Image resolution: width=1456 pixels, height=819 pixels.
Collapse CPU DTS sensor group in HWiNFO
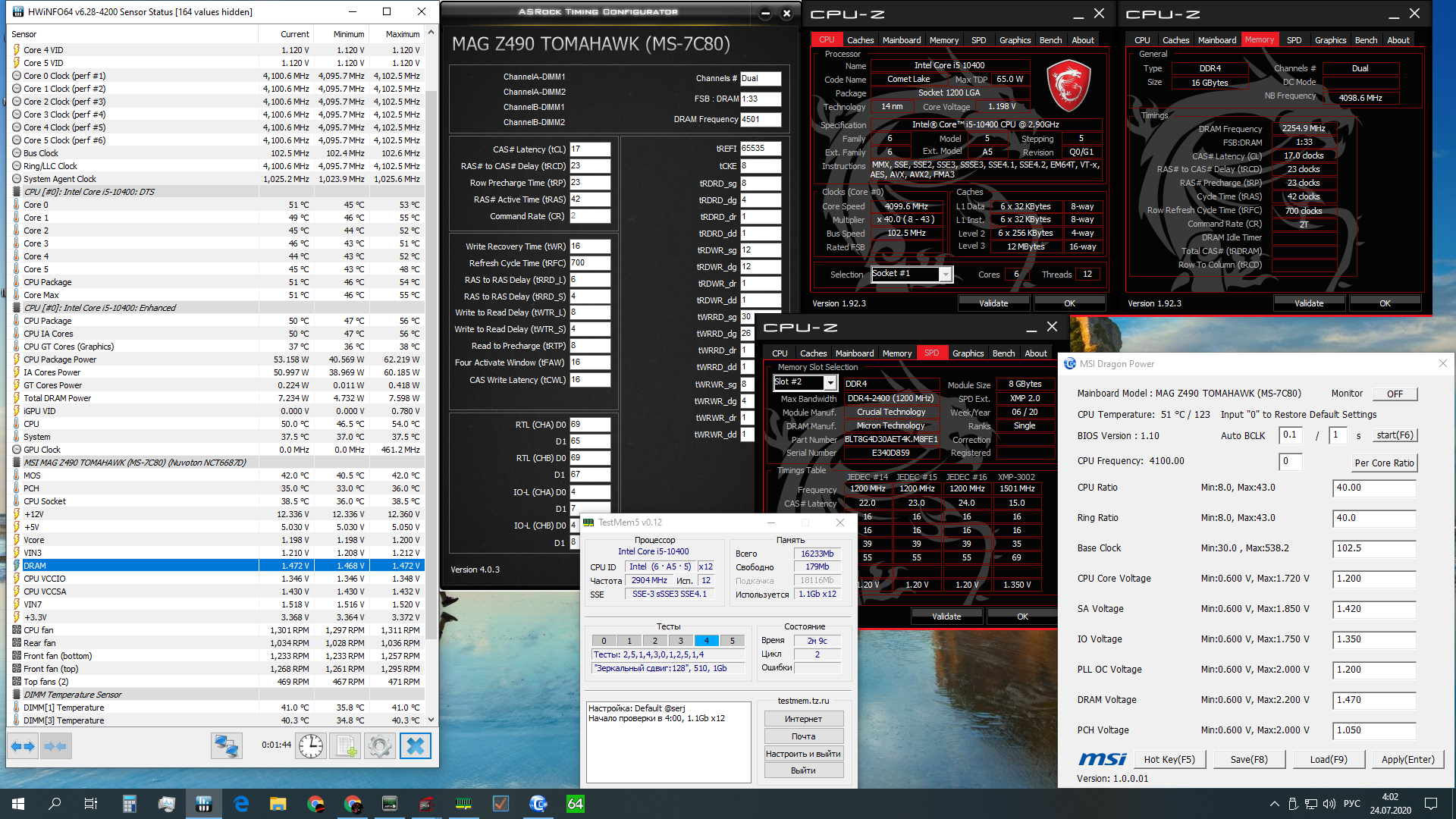click(x=17, y=192)
